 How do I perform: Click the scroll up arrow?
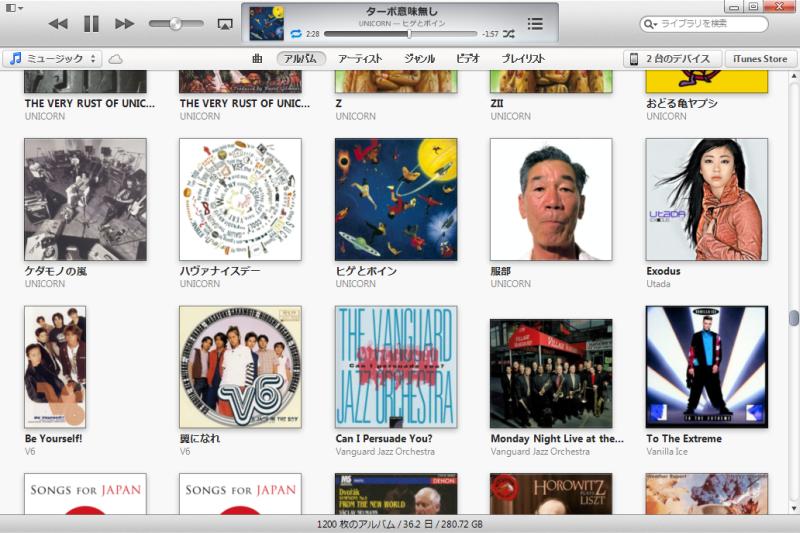click(793, 77)
